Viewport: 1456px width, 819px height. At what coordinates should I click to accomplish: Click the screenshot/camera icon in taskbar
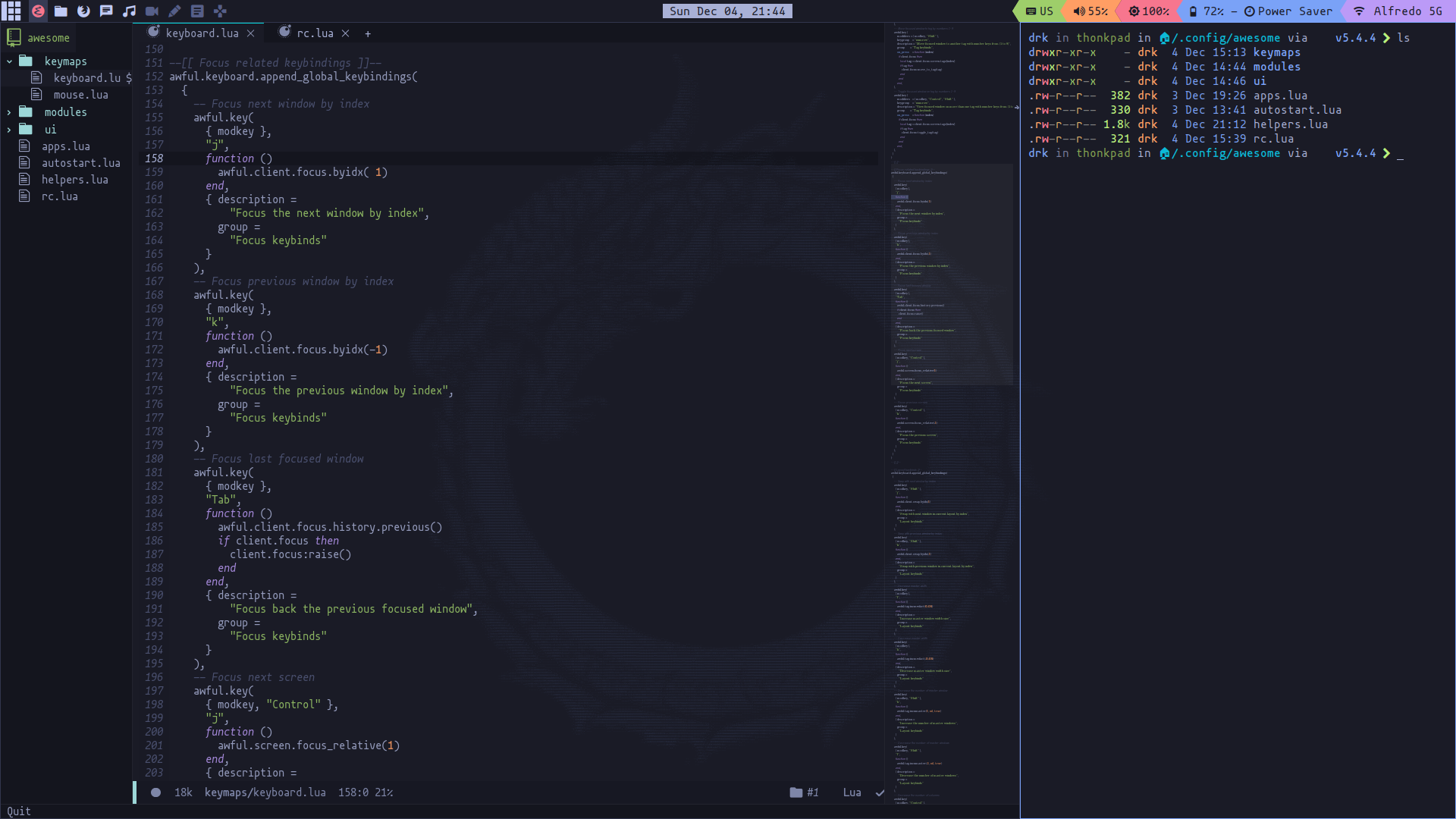tap(152, 11)
